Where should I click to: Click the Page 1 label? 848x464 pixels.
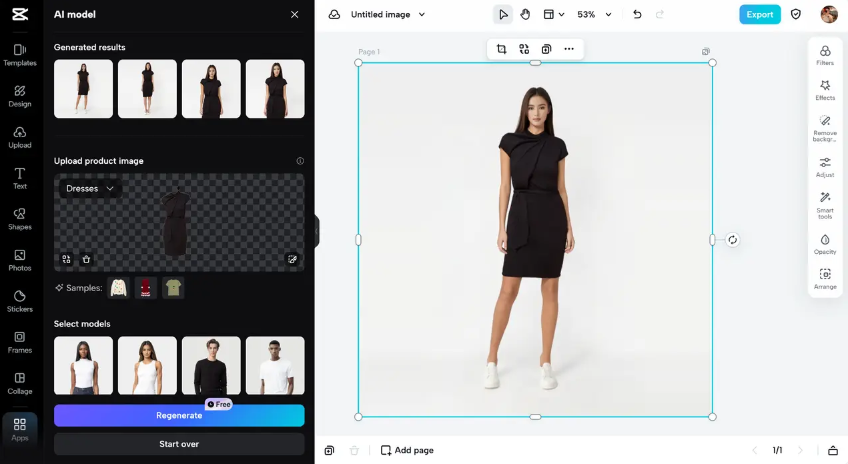[369, 52]
